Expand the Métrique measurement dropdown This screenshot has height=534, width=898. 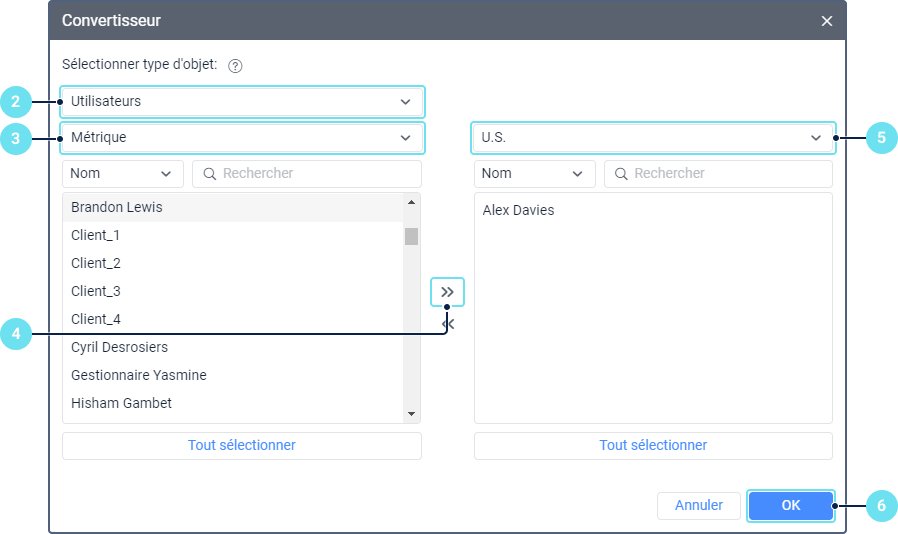click(242, 137)
